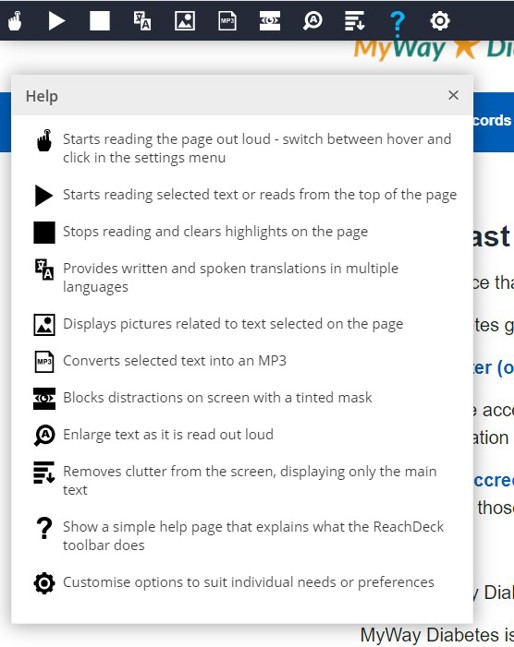The image size is (514, 647).
Task: Open the Settings gear in the toolbar
Action: (x=440, y=21)
